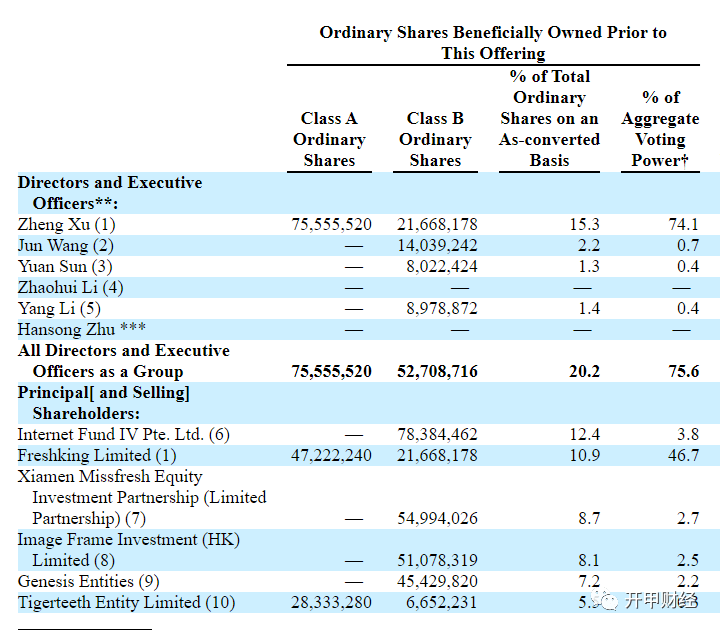This screenshot has width=720, height=632.
Task: Select Jun Wang's Class B value 14,039,242
Action: click(x=437, y=246)
